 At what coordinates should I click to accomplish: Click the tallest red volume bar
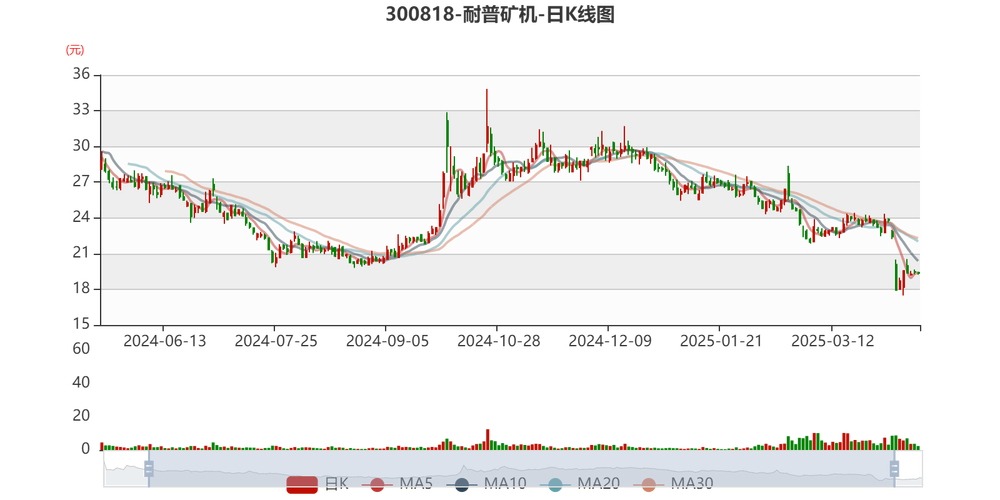pyautogui.click(x=487, y=439)
